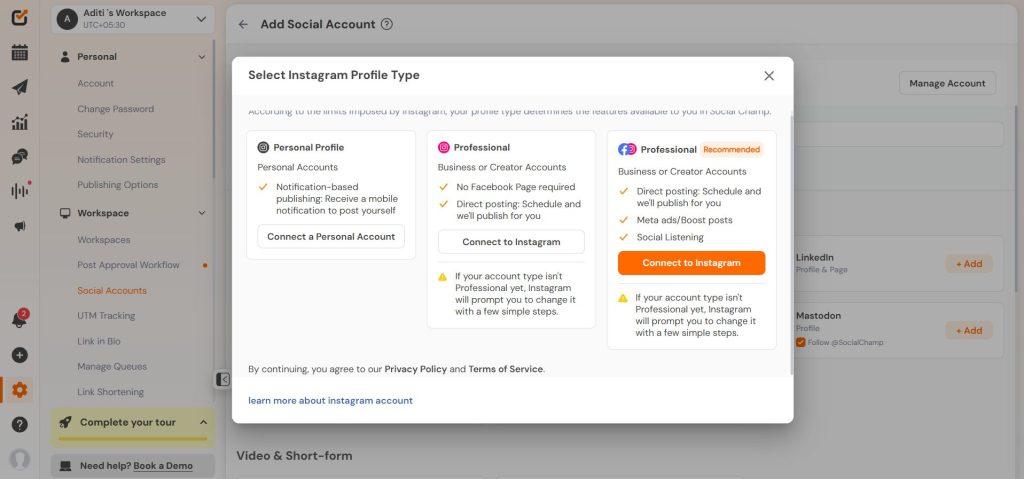Click the Social Listening feature text
Screen dimensions: 1024x479
click(x=670, y=237)
